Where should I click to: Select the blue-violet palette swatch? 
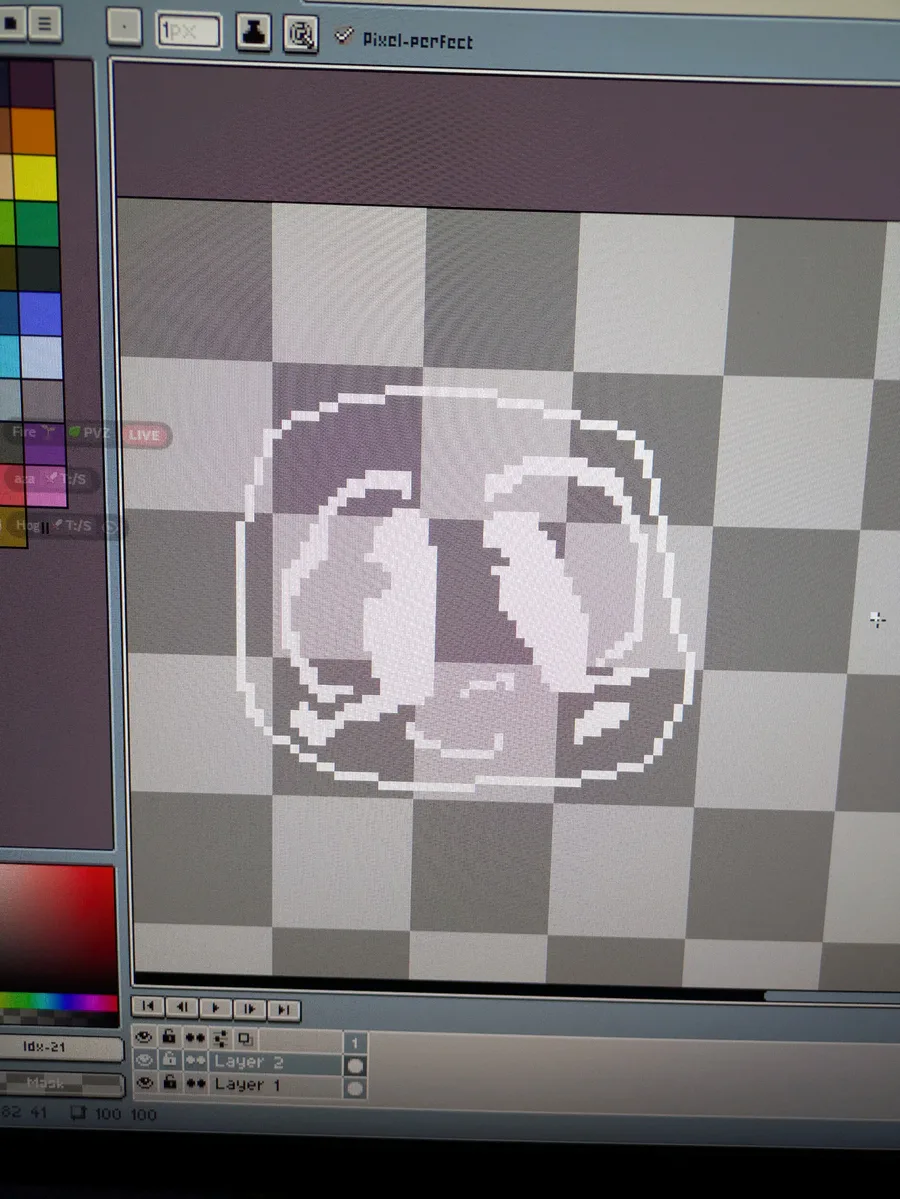[x=40, y=314]
